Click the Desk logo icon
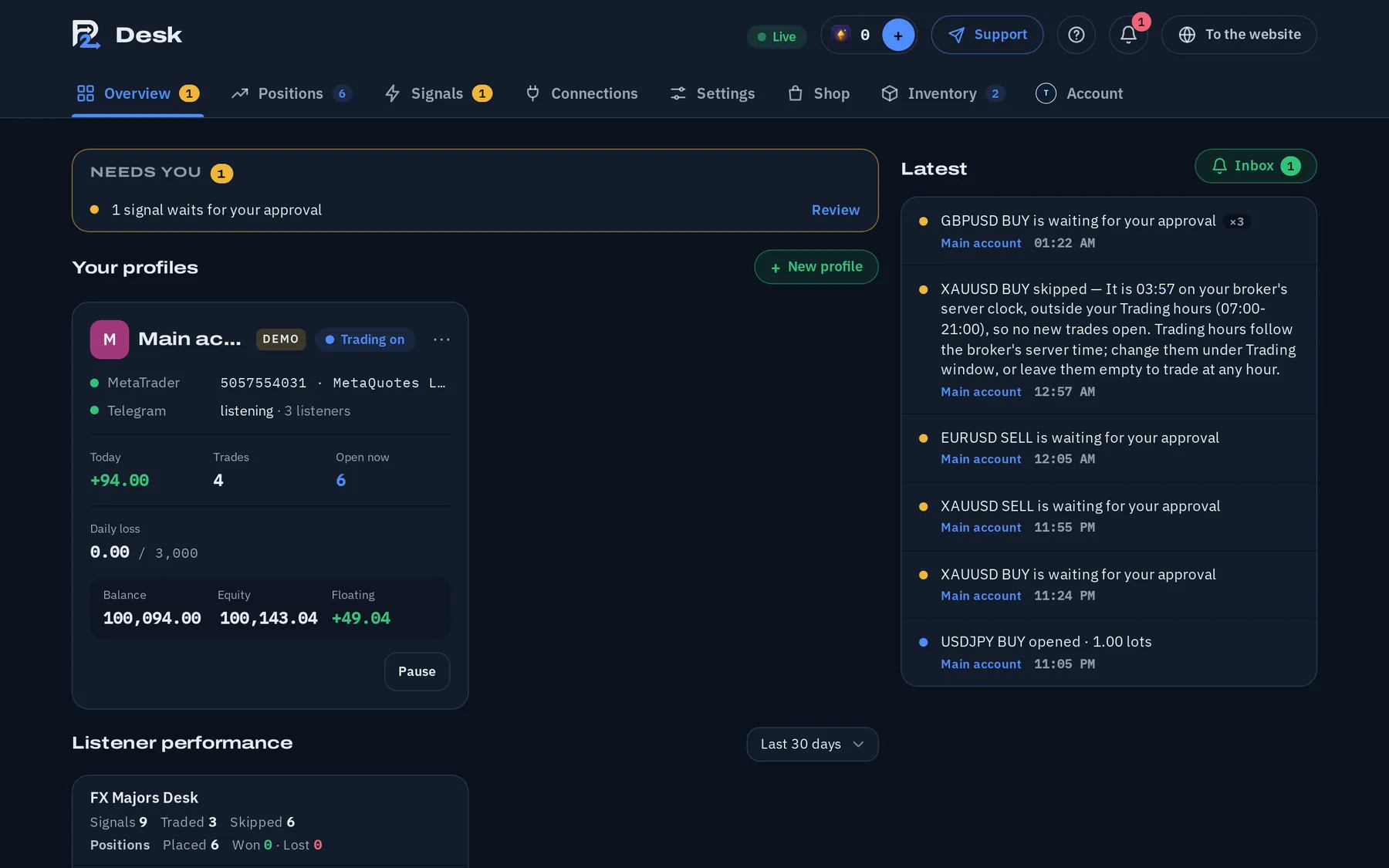 pos(86,35)
